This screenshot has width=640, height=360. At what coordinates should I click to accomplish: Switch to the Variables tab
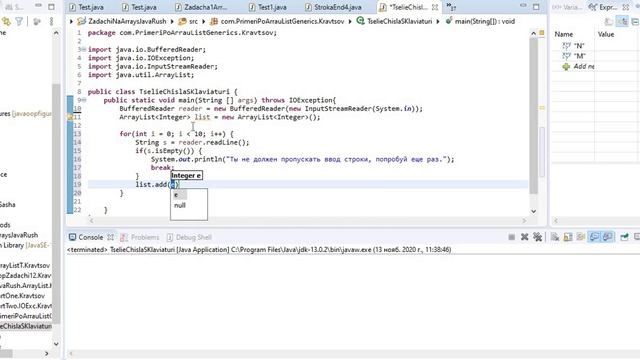tap(566, 7)
